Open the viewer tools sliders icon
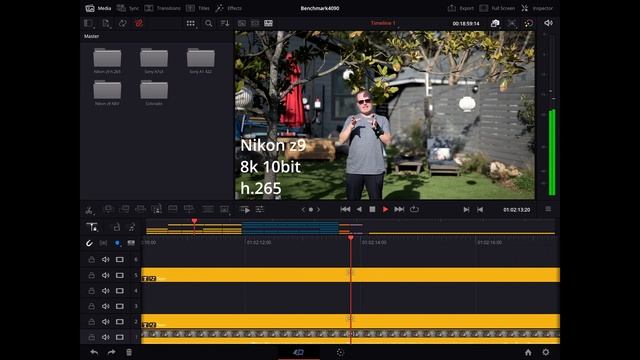 pyautogui.click(x=260, y=209)
